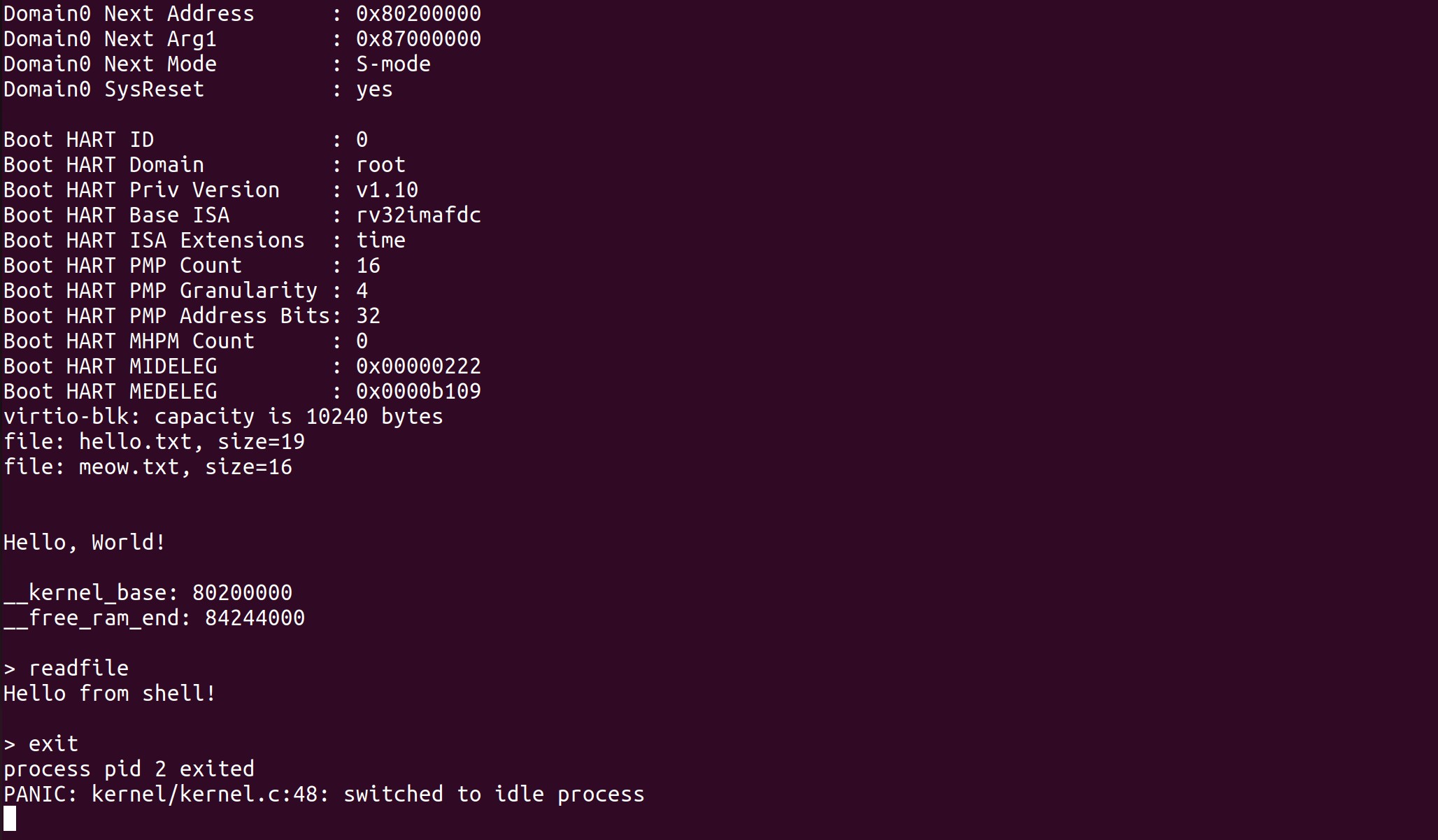Click the Boot HART Priv Version v1.10
This screenshot has height=840, width=1438.
pyautogui.click(x=387, y=190)
